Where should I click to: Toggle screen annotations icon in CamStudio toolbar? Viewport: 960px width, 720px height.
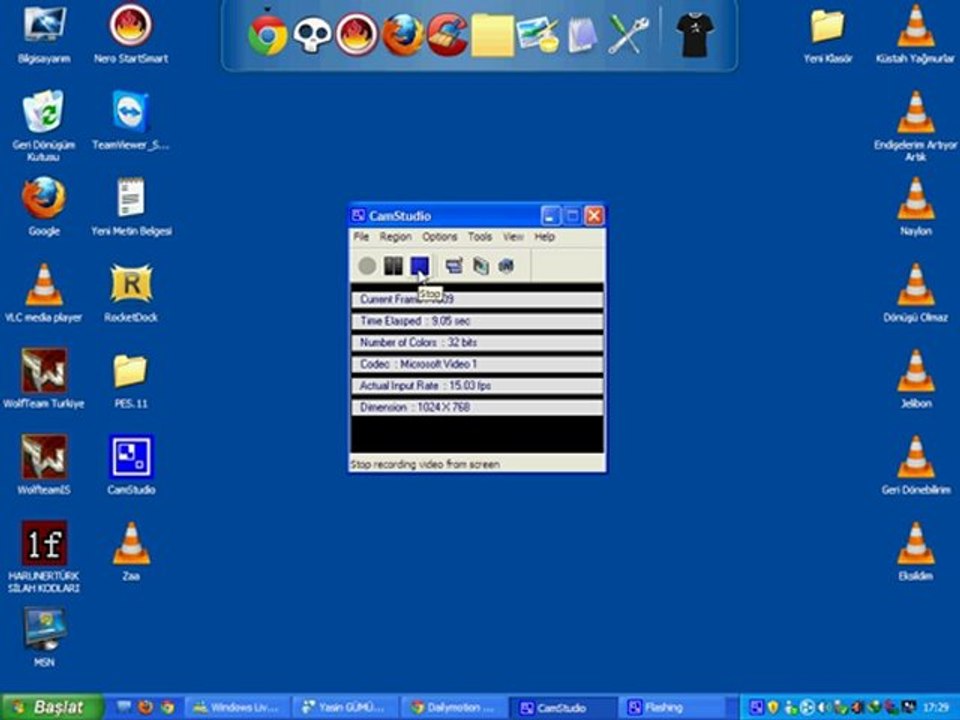coord(454,266)
